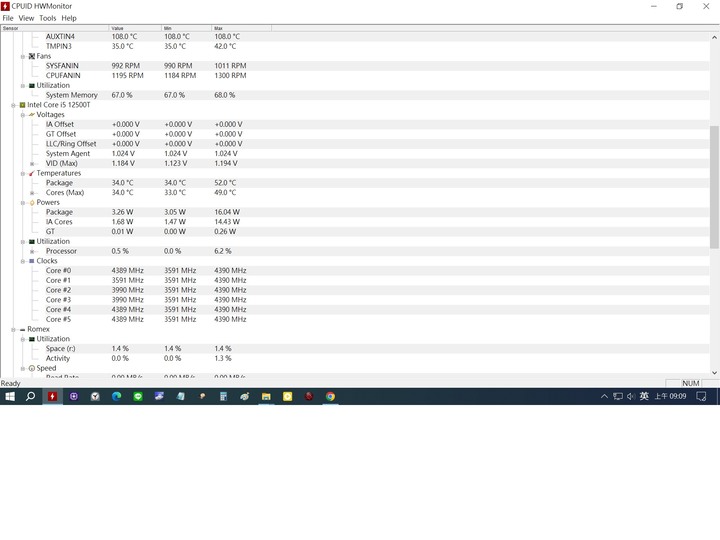
Task: Show hidden system tray icons
Action: pos(604,396)
